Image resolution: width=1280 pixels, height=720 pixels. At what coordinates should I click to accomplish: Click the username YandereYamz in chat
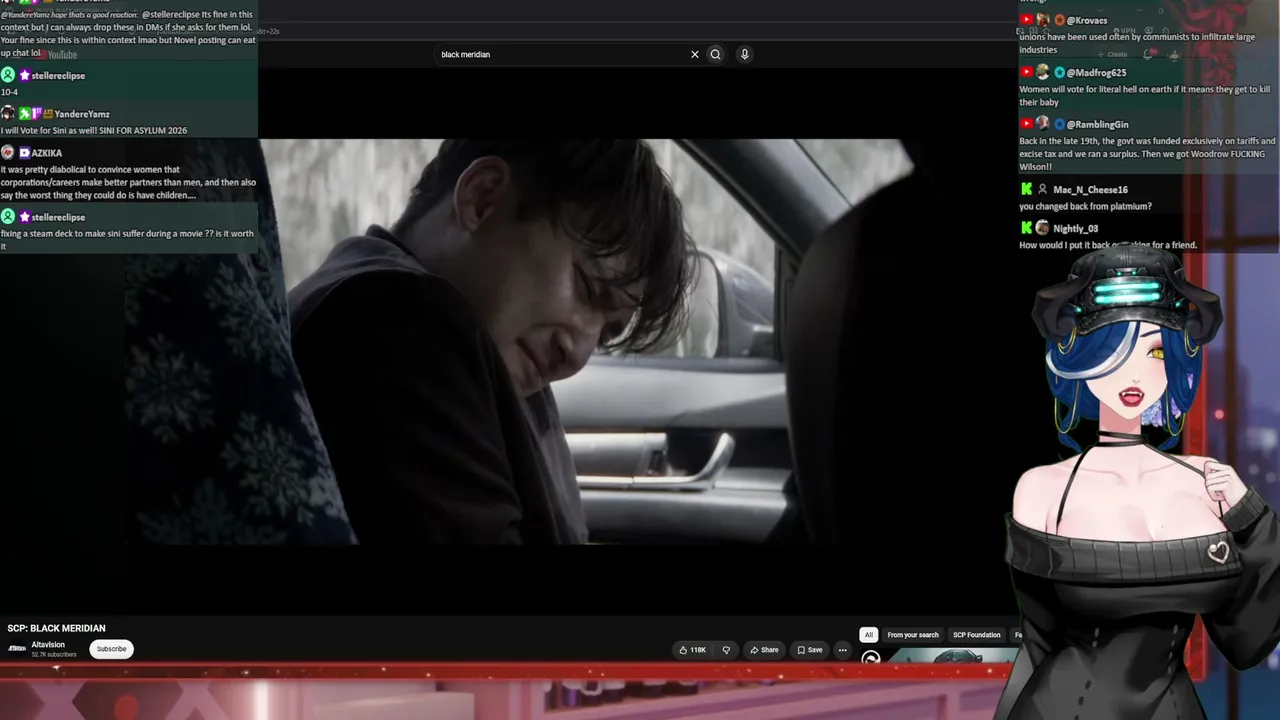(82, 114)
